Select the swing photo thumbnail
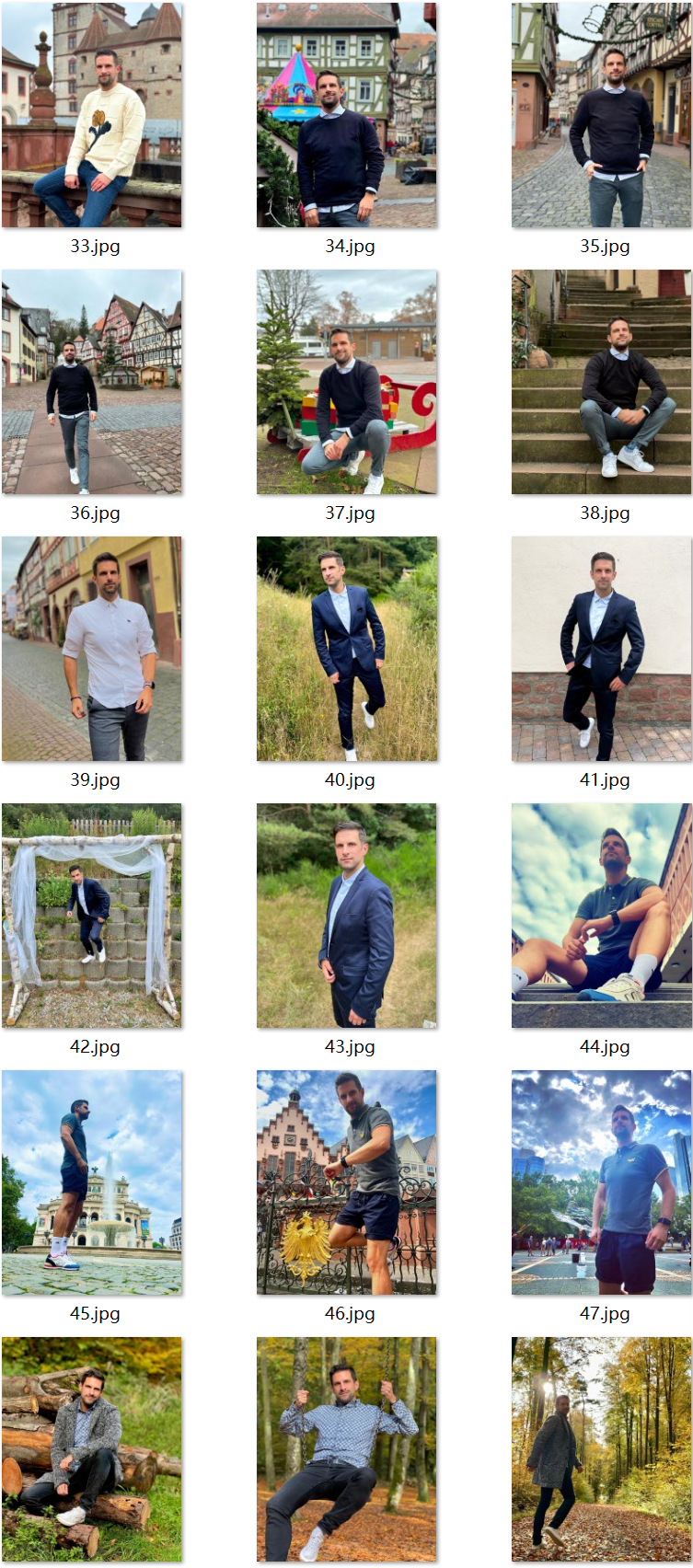The height and width of the screenshot is (1568, 693). pyautogui.click(x=347, y=1449)
